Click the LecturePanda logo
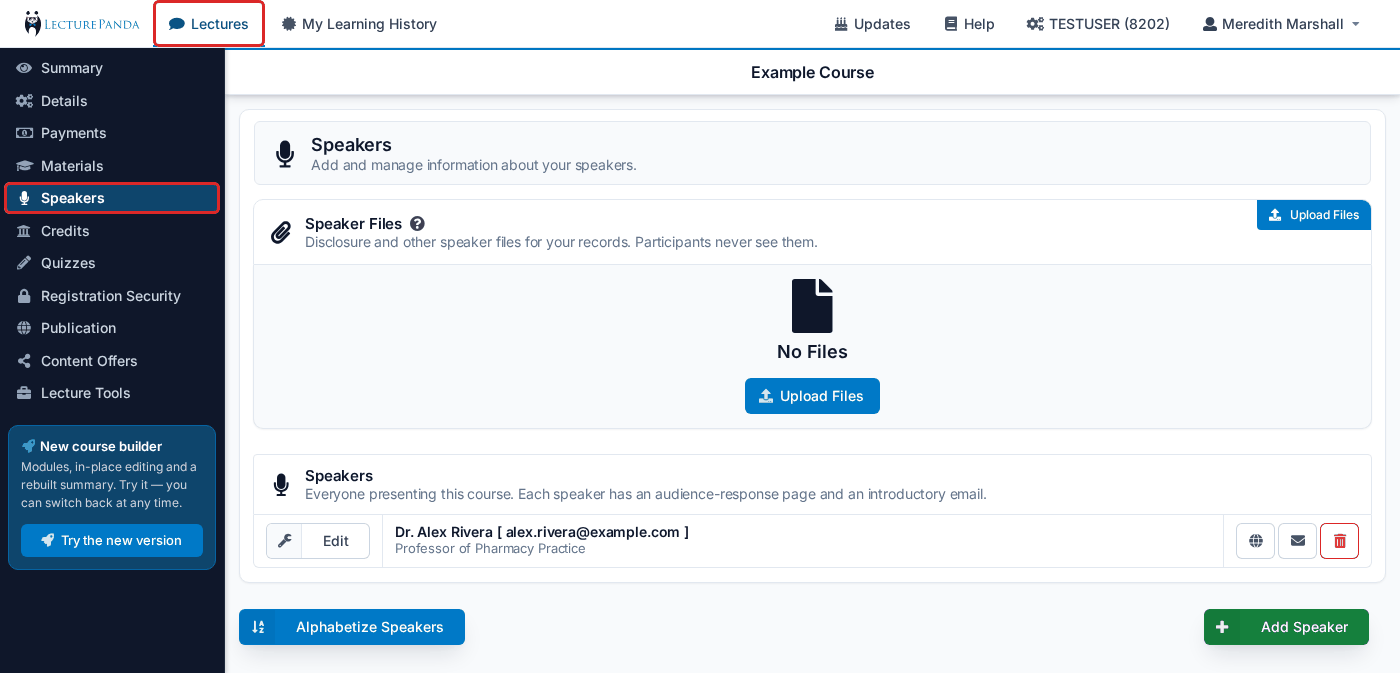Viewport: 1400px width, 673px height. pos(82,23)
